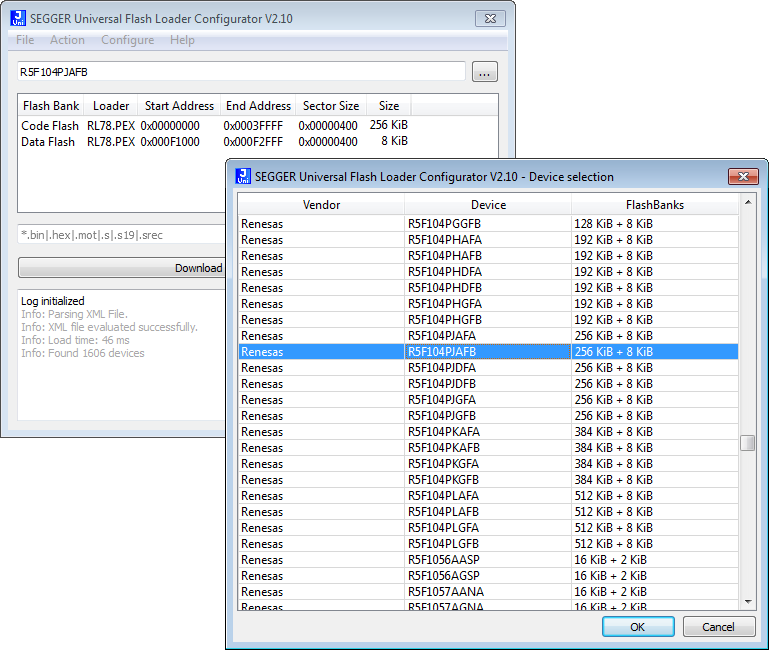Select device R5F104PJGFA

pos(488,400)
